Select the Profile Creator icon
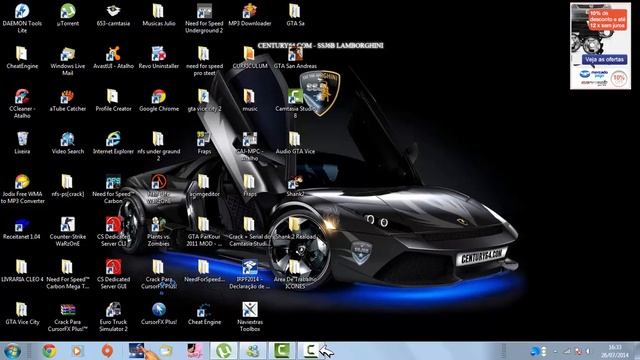640x360 pixels. pyautogui.click(x=113, y=100)
